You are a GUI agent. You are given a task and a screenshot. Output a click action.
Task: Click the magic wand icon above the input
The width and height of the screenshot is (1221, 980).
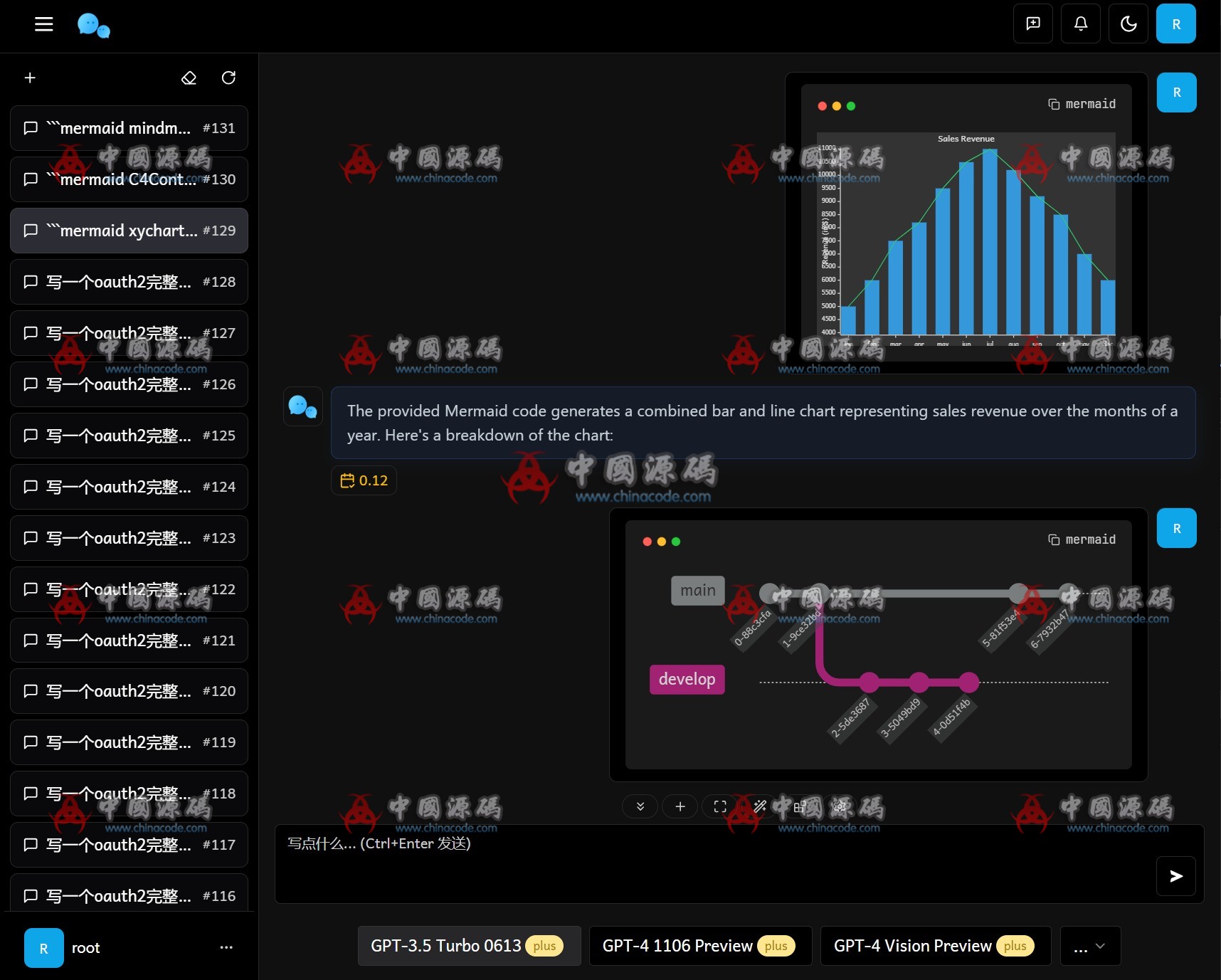759,806
